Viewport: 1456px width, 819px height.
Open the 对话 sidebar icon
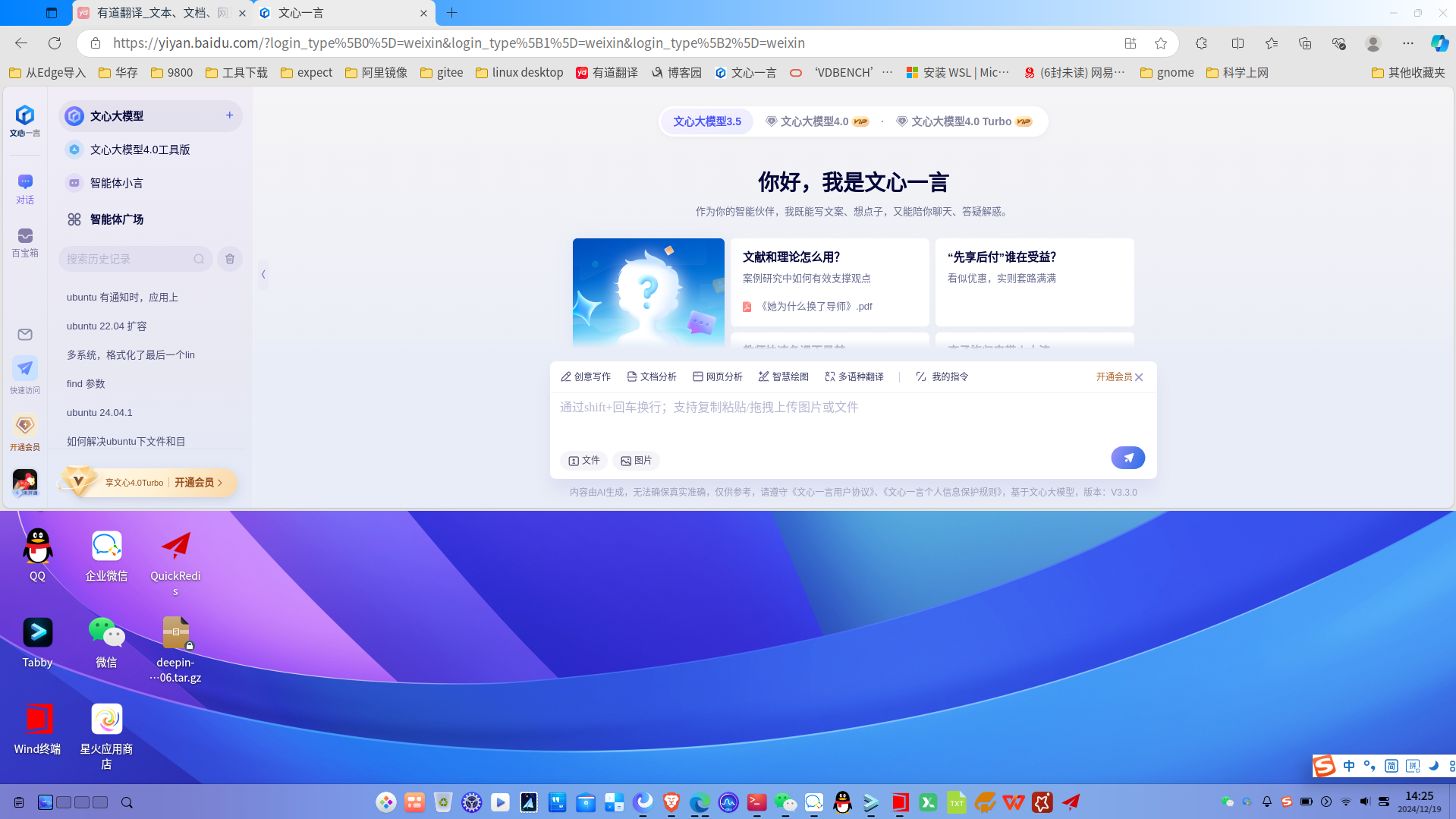point(25,188)
